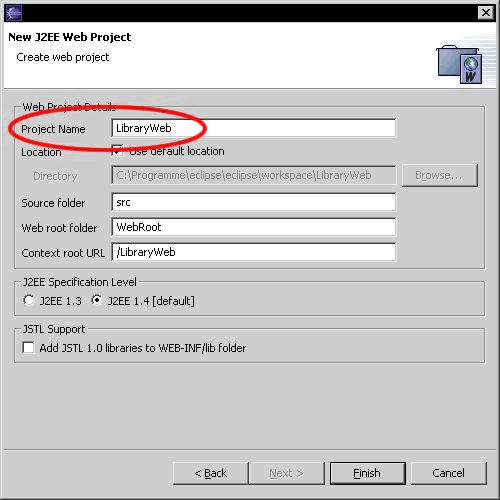Click the Eclipse icon in the title bar
This screenshot has height=500, width=500.
click(14, 13)
